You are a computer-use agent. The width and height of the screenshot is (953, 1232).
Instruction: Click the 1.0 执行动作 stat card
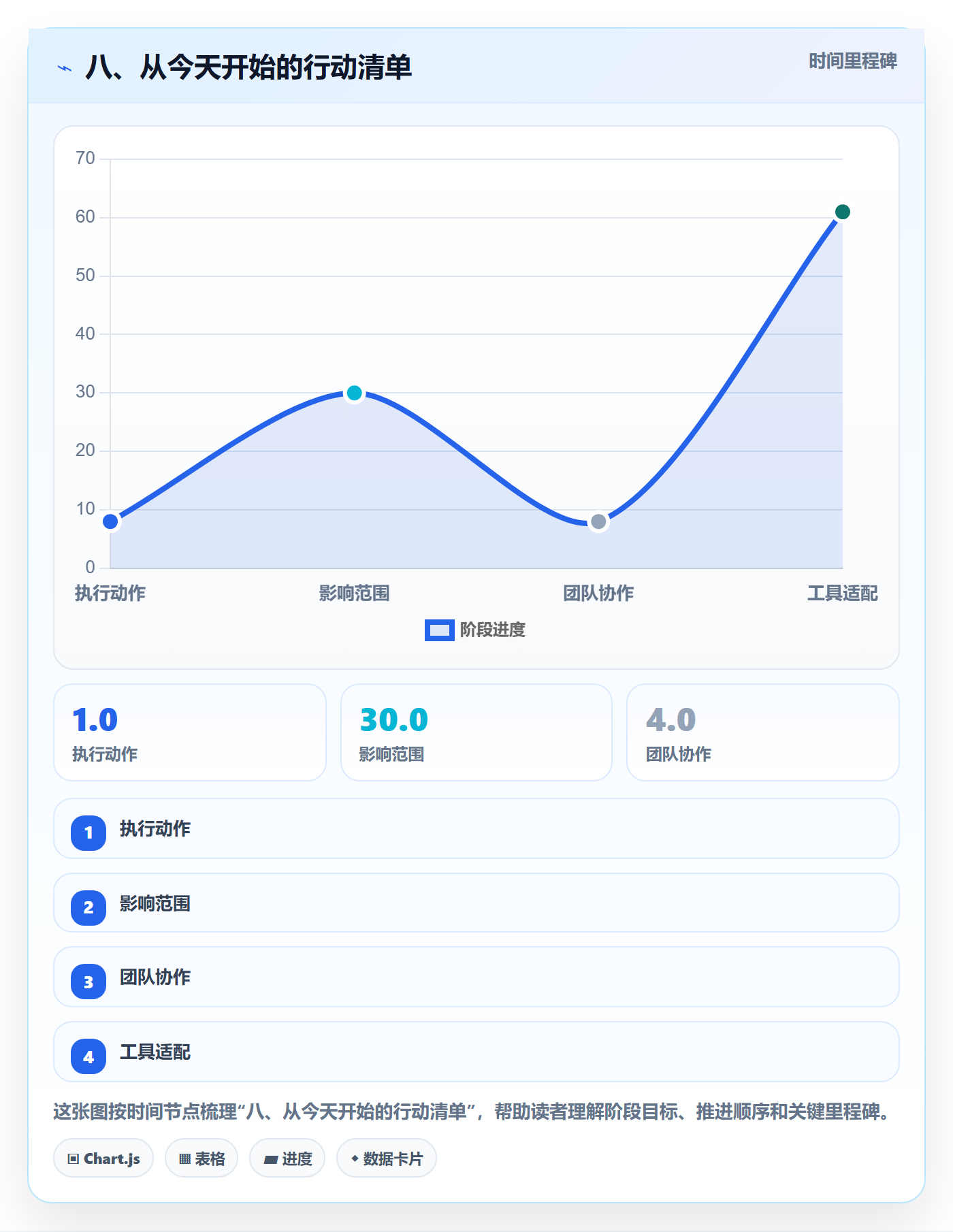[190, 732]
